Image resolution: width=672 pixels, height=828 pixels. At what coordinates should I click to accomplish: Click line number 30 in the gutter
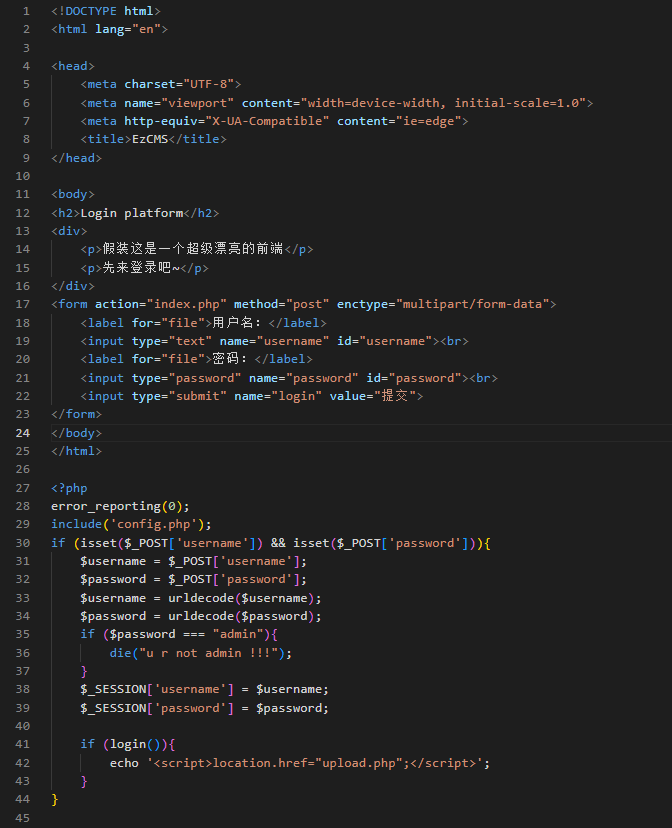tap(23, 543)
